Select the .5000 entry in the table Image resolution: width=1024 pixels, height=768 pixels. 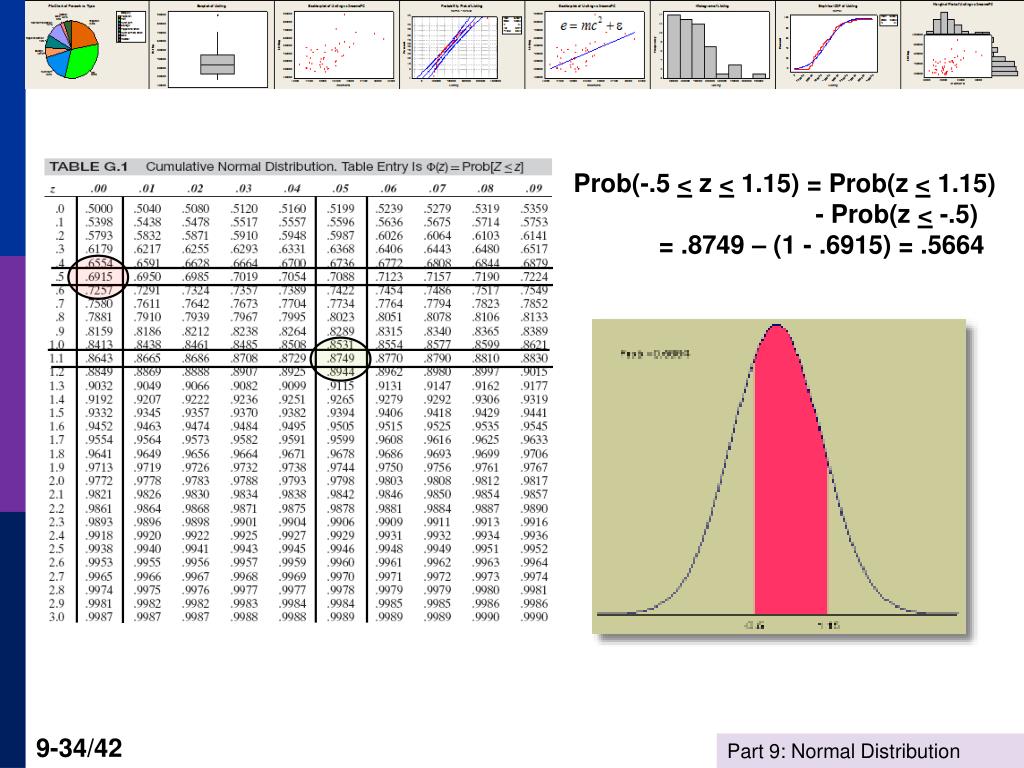(100, 207)
